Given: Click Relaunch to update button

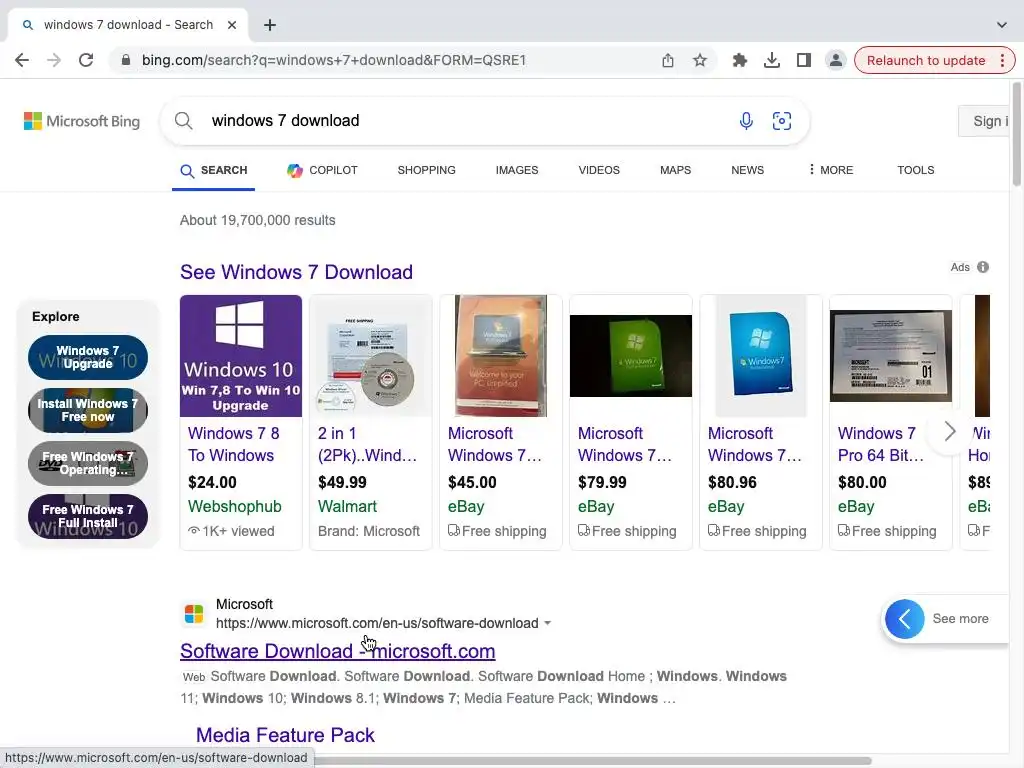Looking at the screenshot, I should 925,60.
